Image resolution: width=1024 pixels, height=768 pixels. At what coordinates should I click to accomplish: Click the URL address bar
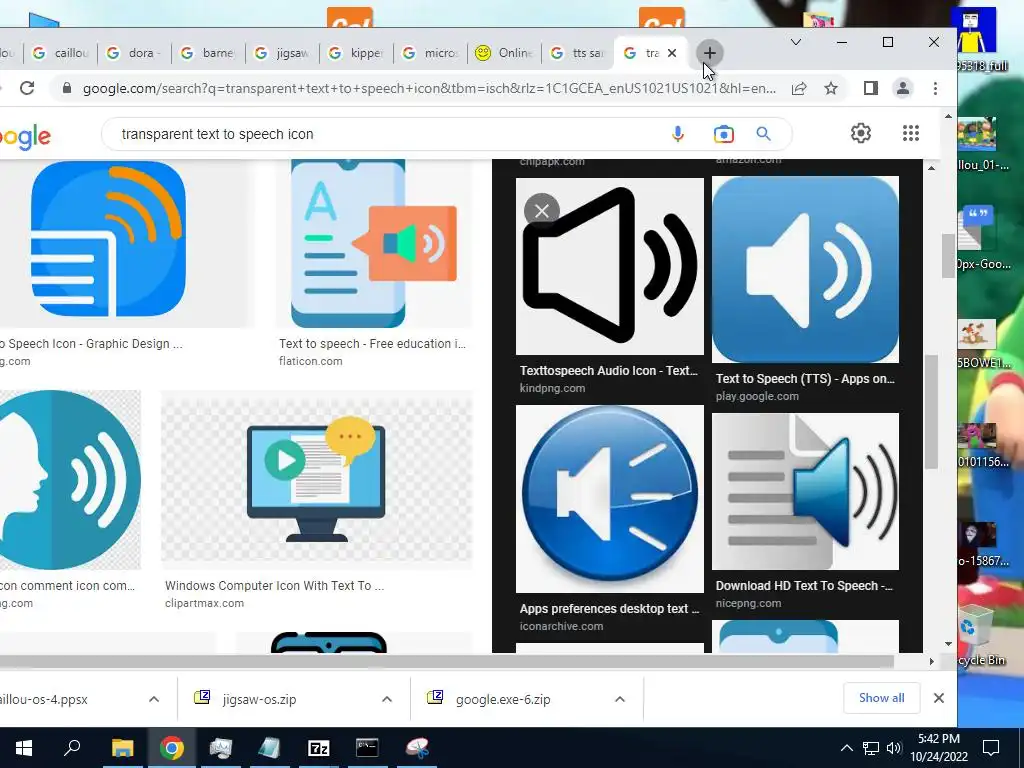click(429, 88)
